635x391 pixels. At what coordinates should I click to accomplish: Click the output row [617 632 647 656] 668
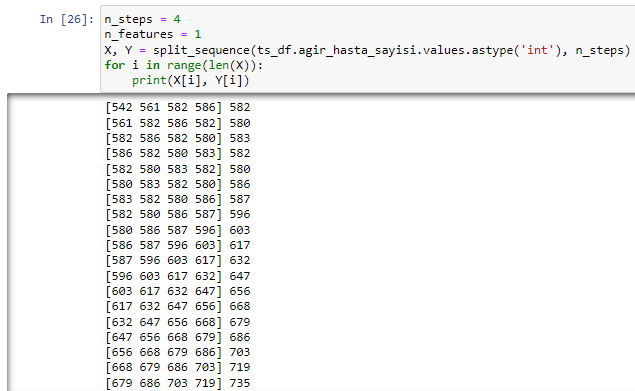pos(178,306)
